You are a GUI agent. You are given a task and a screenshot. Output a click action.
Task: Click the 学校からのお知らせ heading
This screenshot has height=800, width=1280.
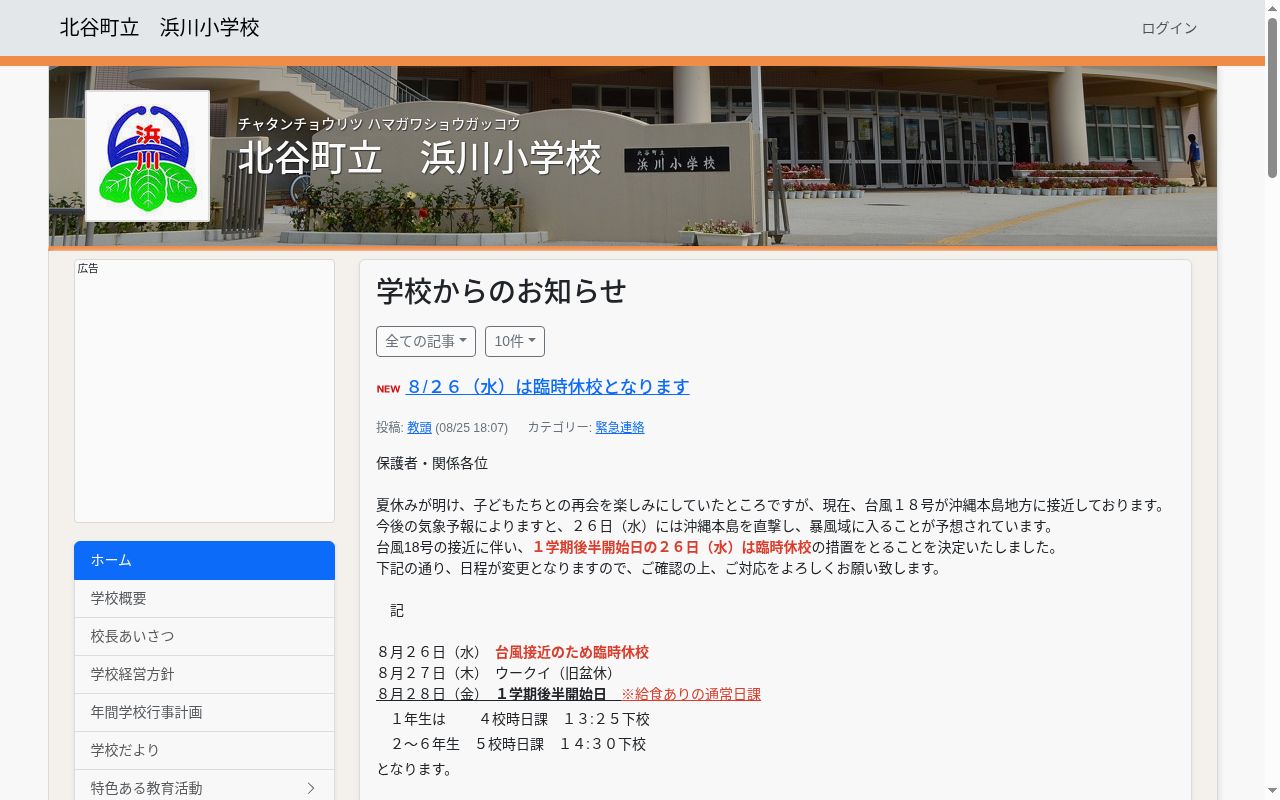501,291
